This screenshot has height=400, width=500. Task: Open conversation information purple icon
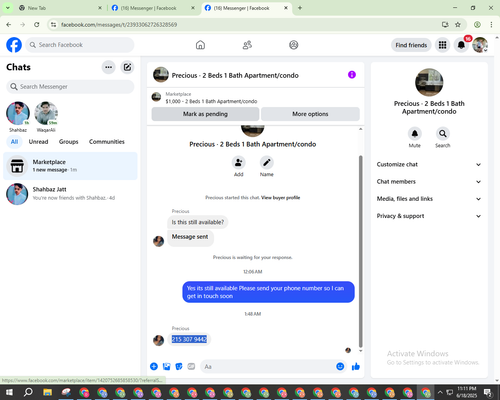(x=352, y=75)
